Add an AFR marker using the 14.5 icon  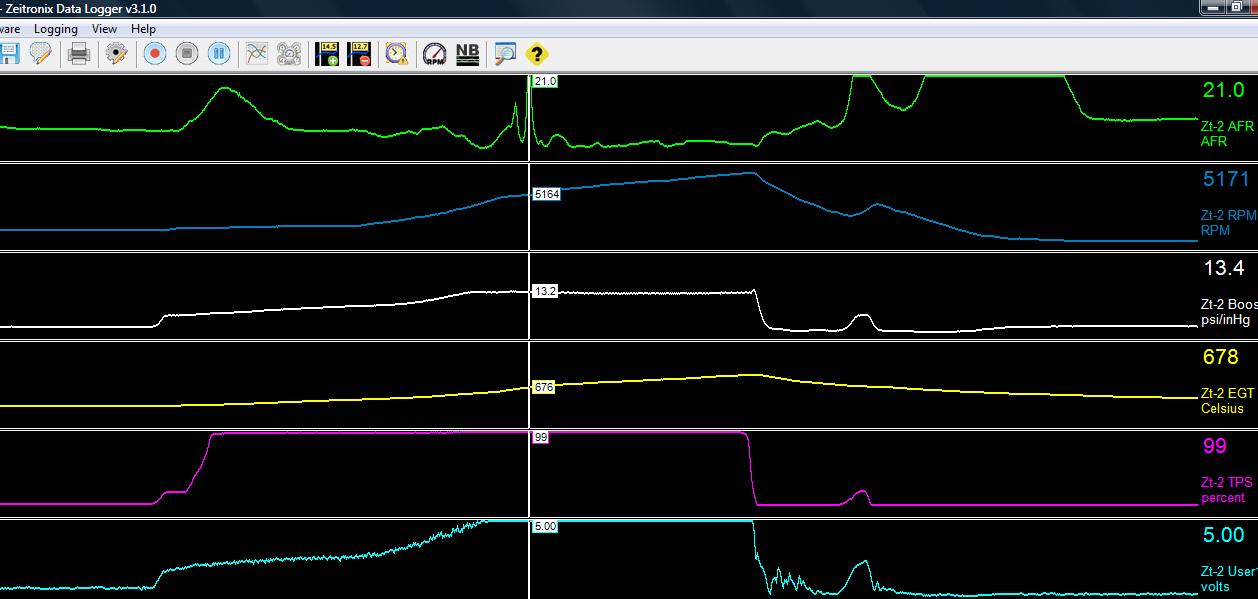coord(325,54)
